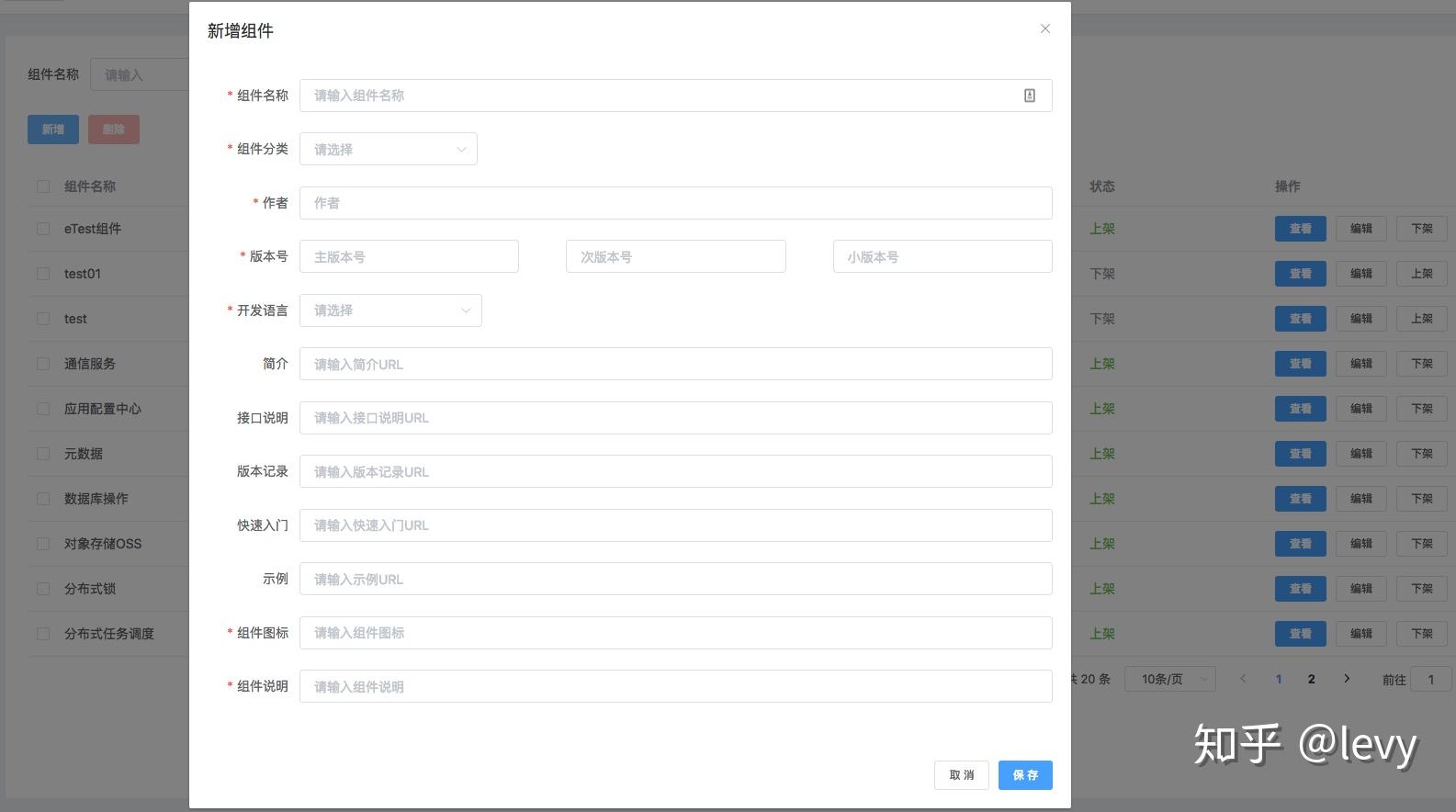Screen dimensions: 1456x812
Task: Check the test01 row checkbox
Action: (43, 274)
